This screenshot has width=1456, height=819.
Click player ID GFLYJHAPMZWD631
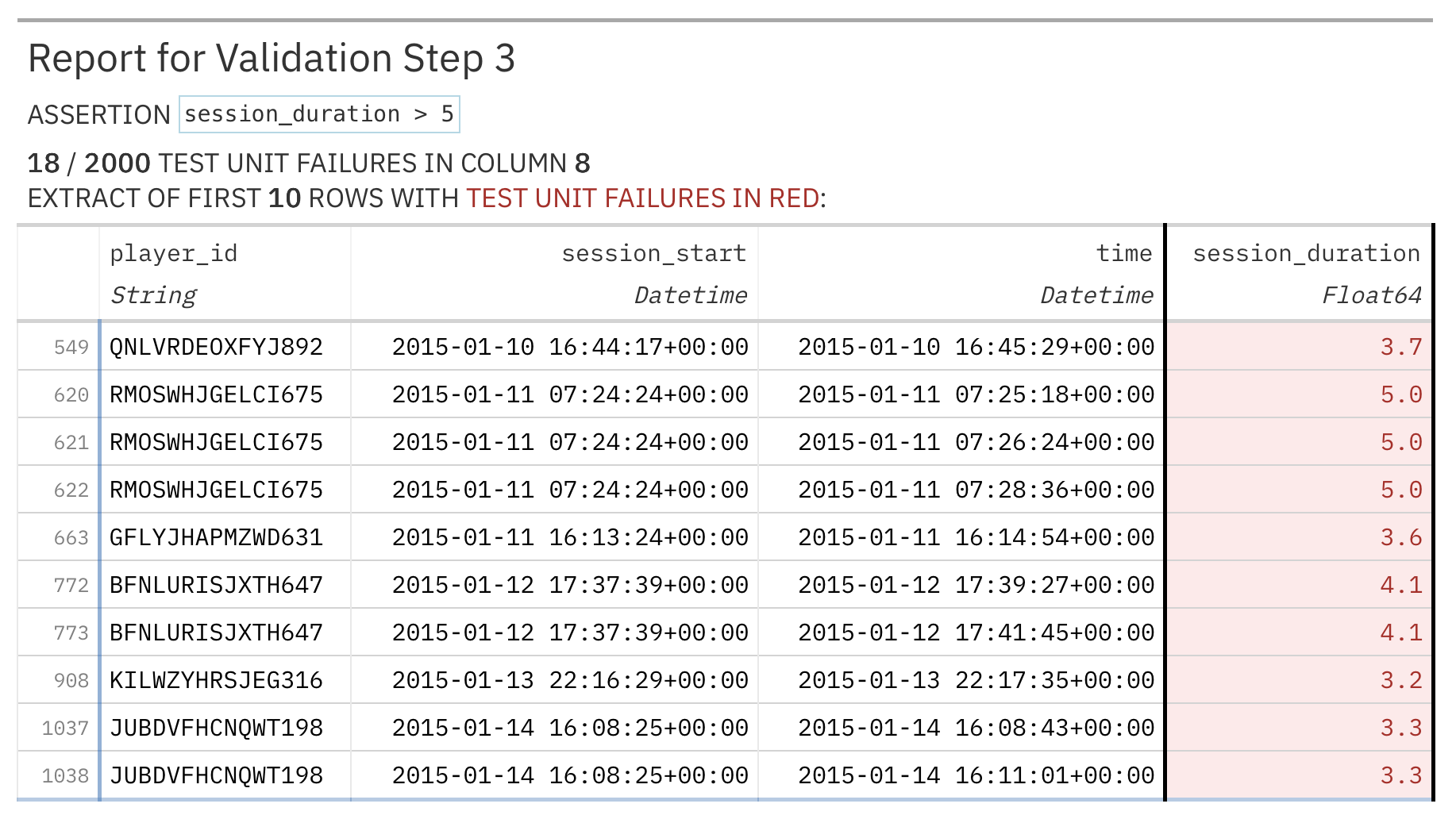click(x=216, y=538)
